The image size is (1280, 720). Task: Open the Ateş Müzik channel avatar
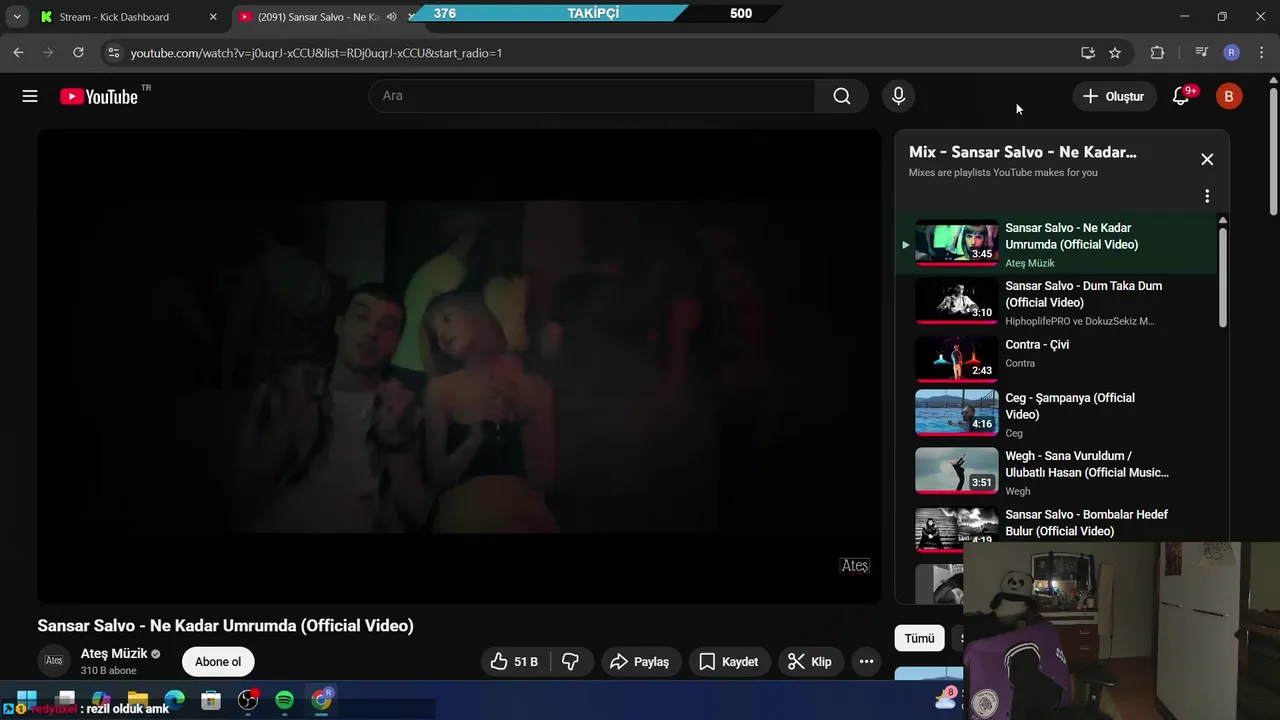[54, 661]
